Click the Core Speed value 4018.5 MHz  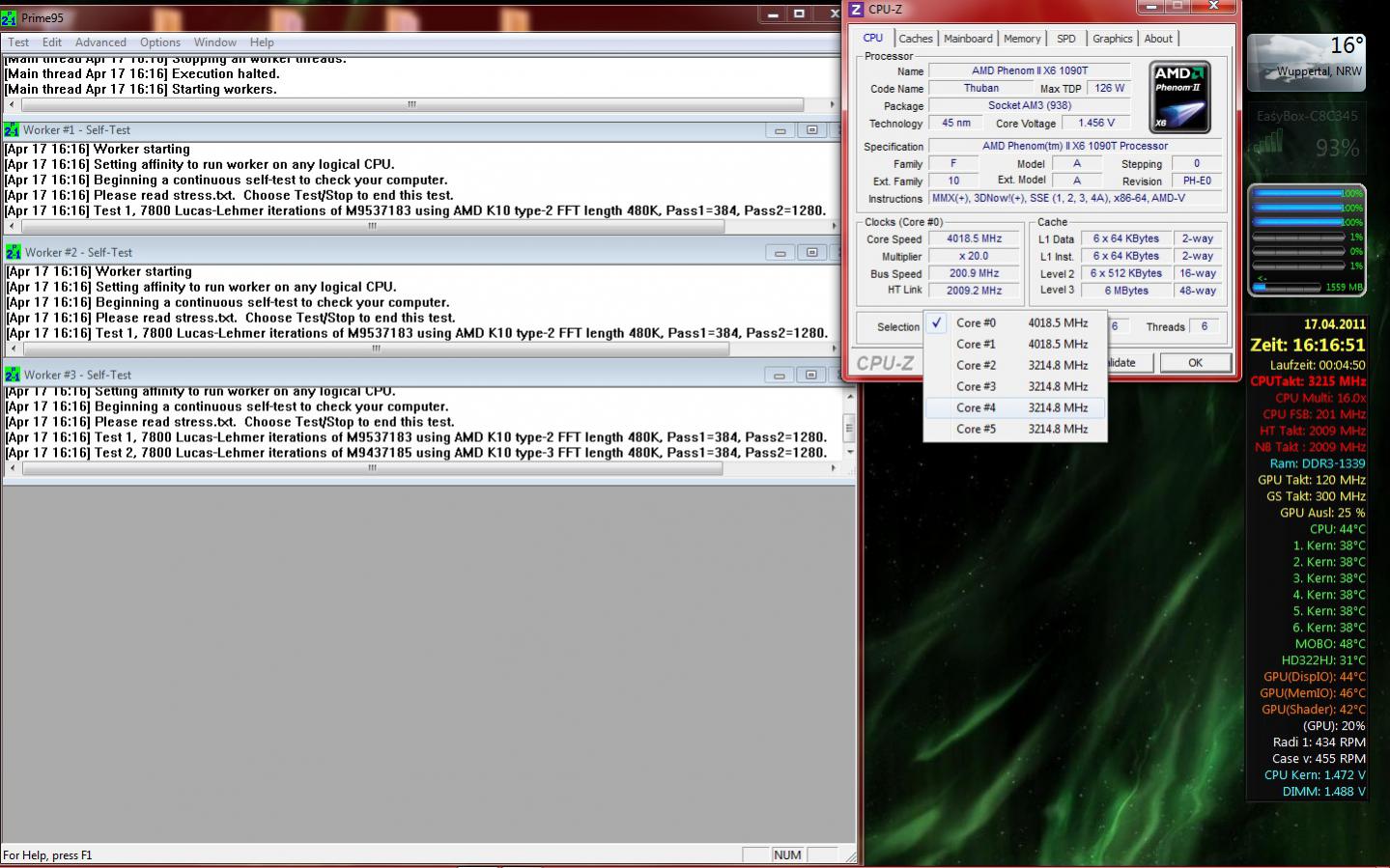click(x=974, y=238)
